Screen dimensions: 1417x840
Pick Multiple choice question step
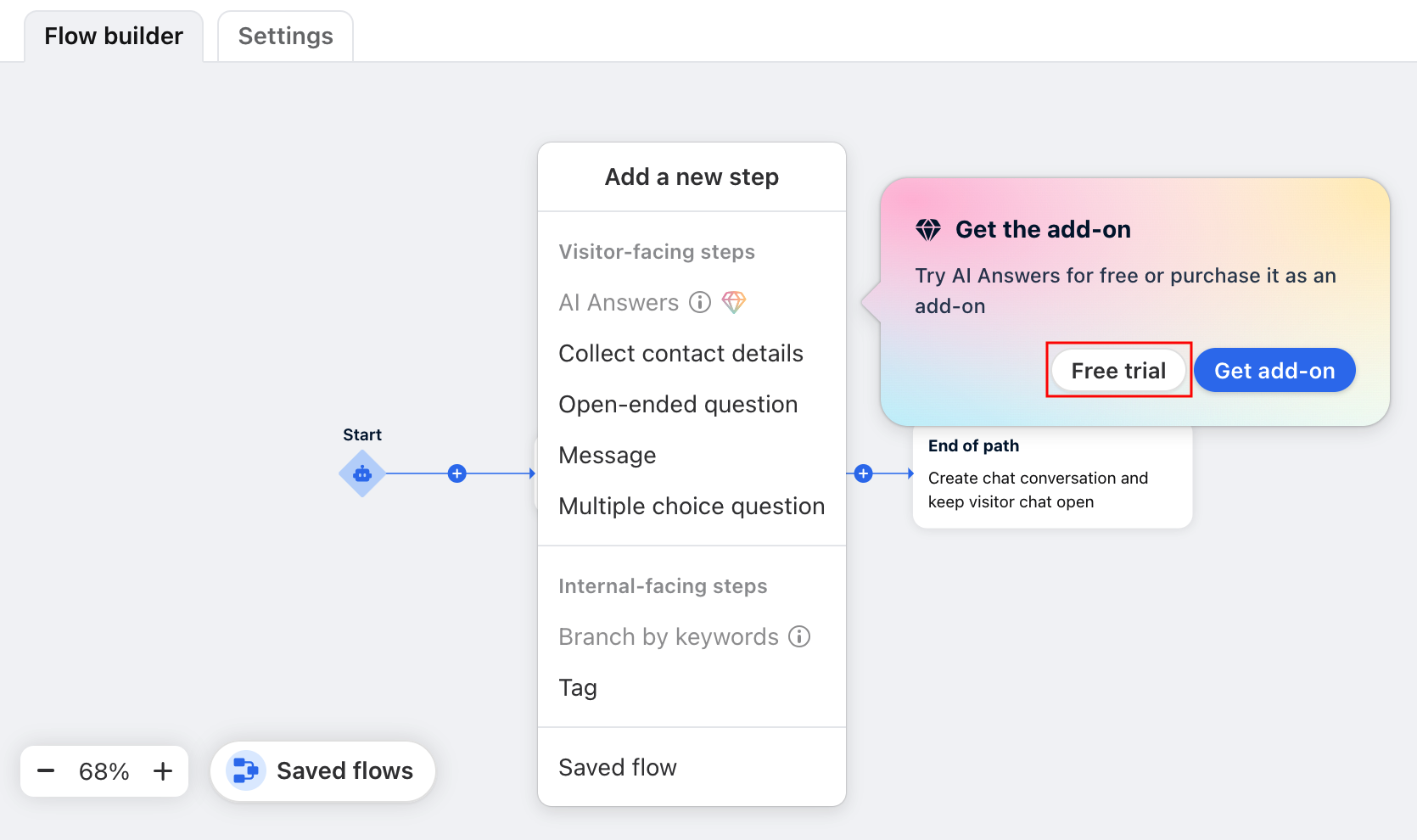point(692,507)
